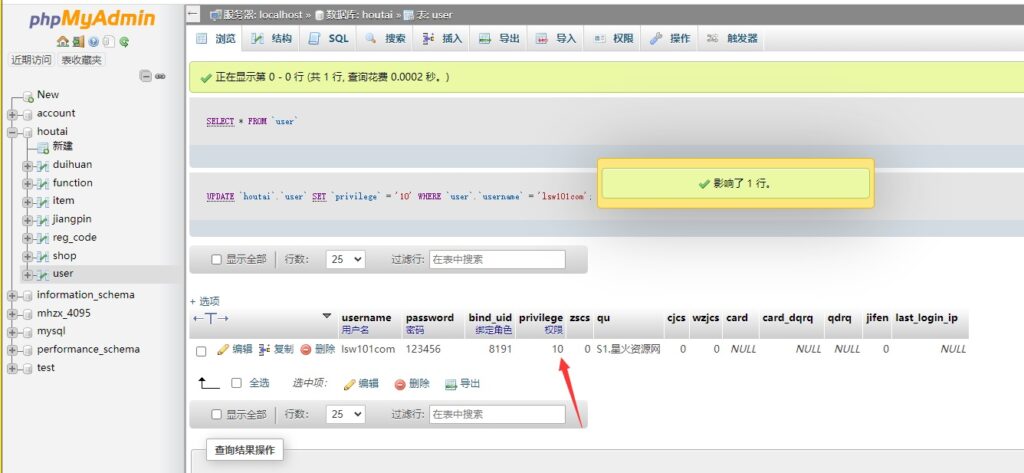Click the chain link icon in sidebar
Image resolution: width=1024 pixels, height=473 pixels.
click(x=160, y=76)
